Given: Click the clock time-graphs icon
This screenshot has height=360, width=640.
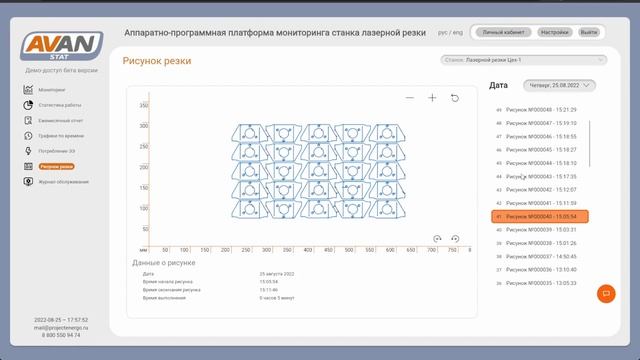Looking at the screenshot, I should click(28, 136).
